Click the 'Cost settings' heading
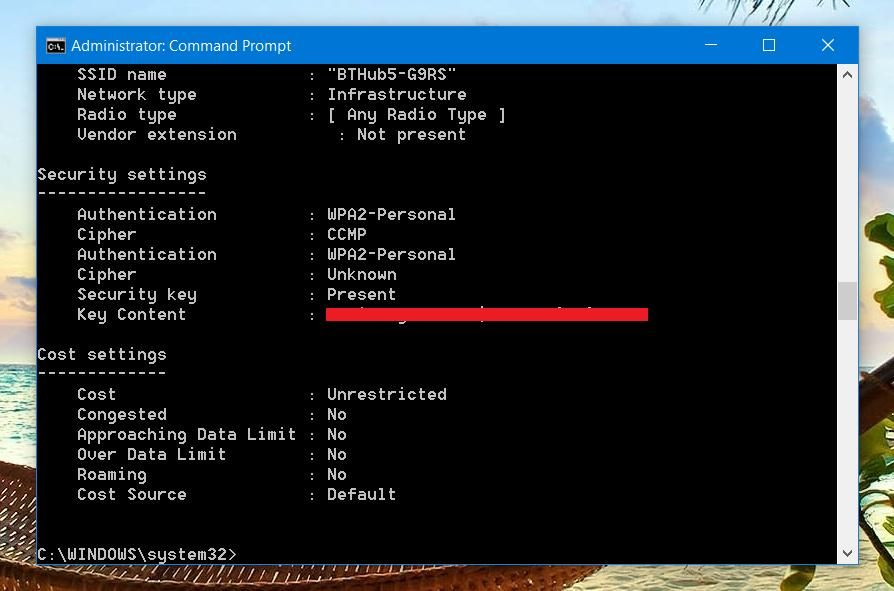Viewport: 894px width, 591px height. [x=102, y=354]
